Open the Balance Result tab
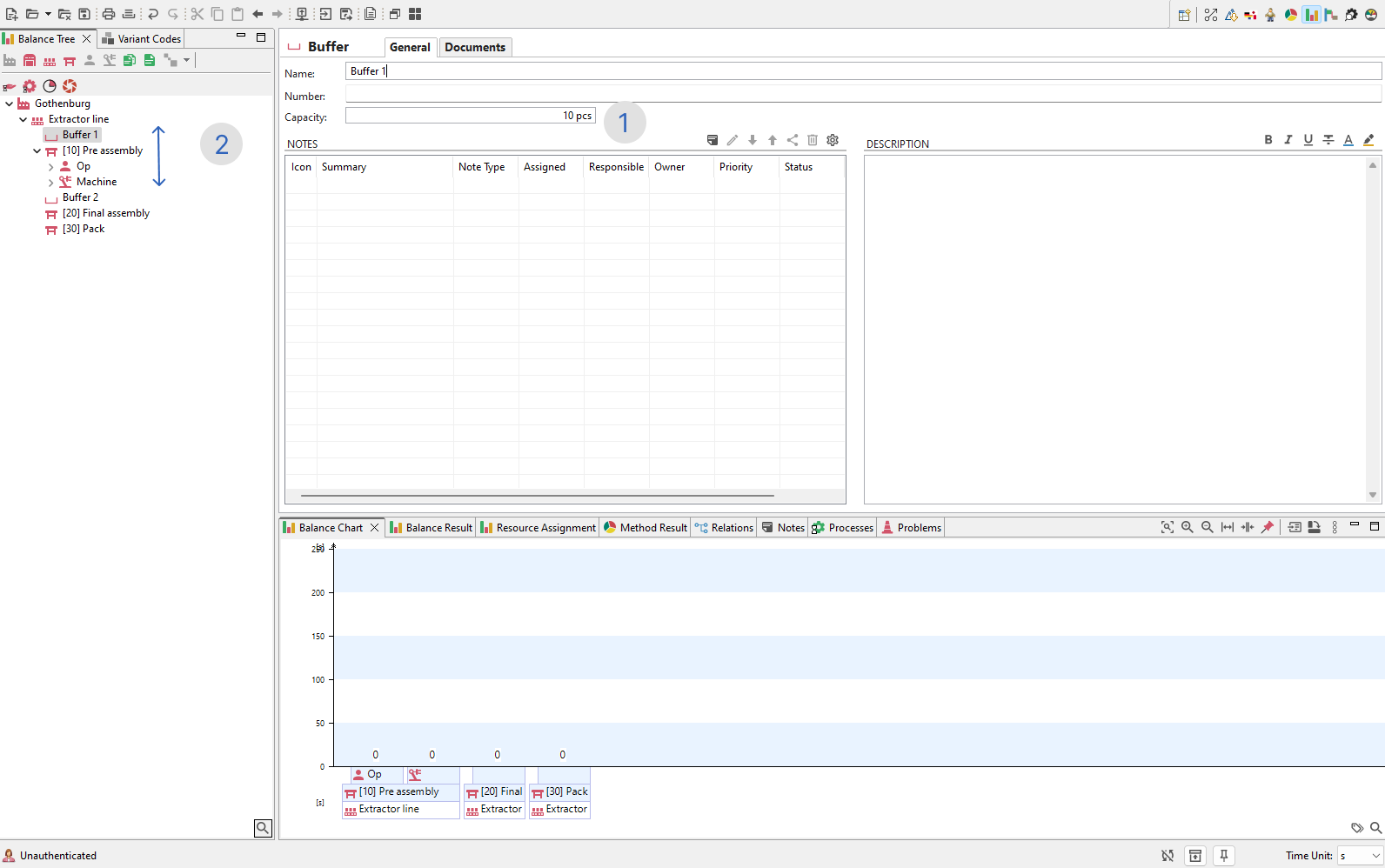This screenshot has width=1385, height=868. click(x=432, y=528)
